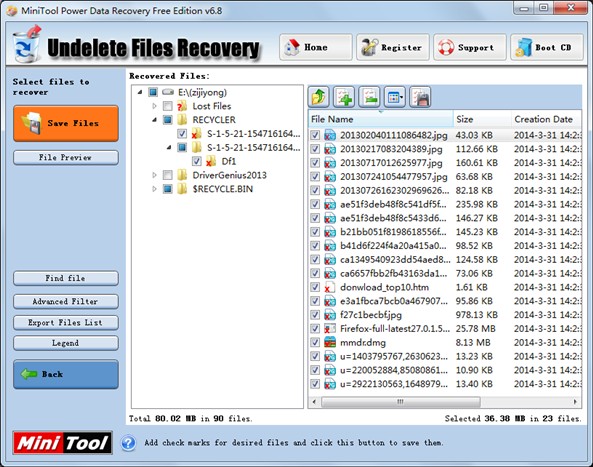Screen dimensions: 593x467
Task: Open the Home page
Action: click(x=316, y=47)
